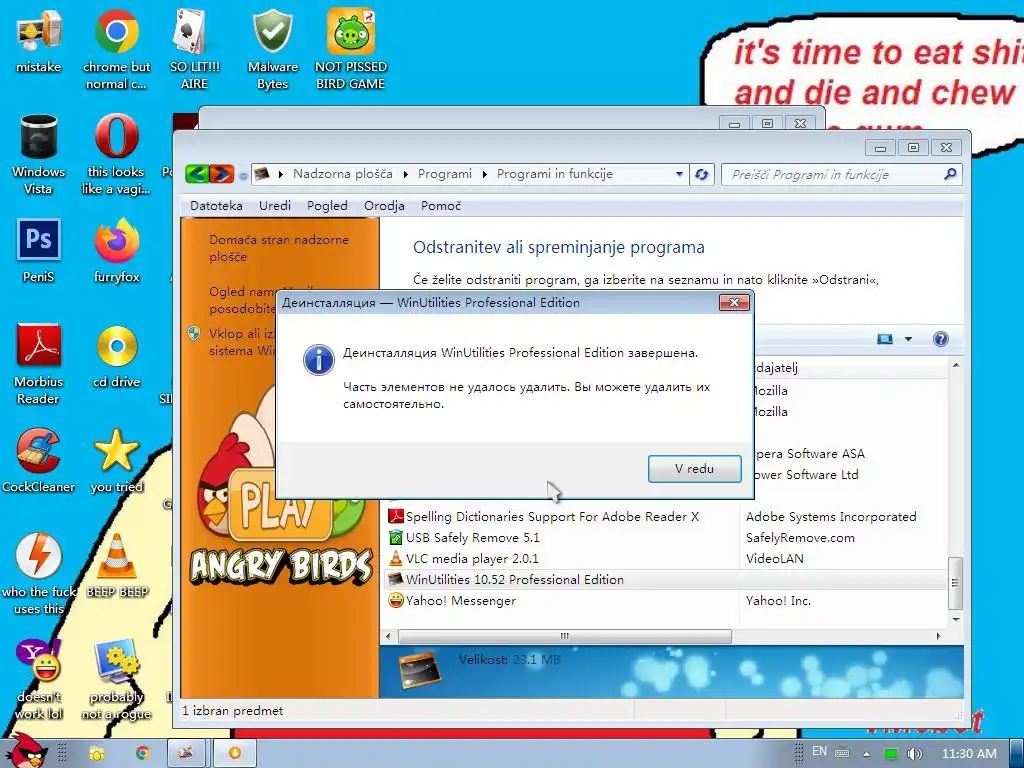1024x768 pixels.
Task: Select 'WinUtilities 10.52 Professional Edition' row
Action: tap(666, 579)
